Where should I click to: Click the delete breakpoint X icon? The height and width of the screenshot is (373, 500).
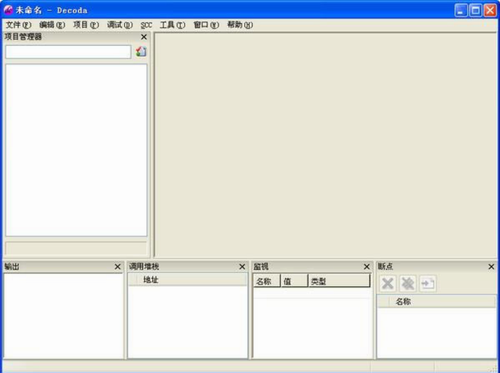(387, 284)
